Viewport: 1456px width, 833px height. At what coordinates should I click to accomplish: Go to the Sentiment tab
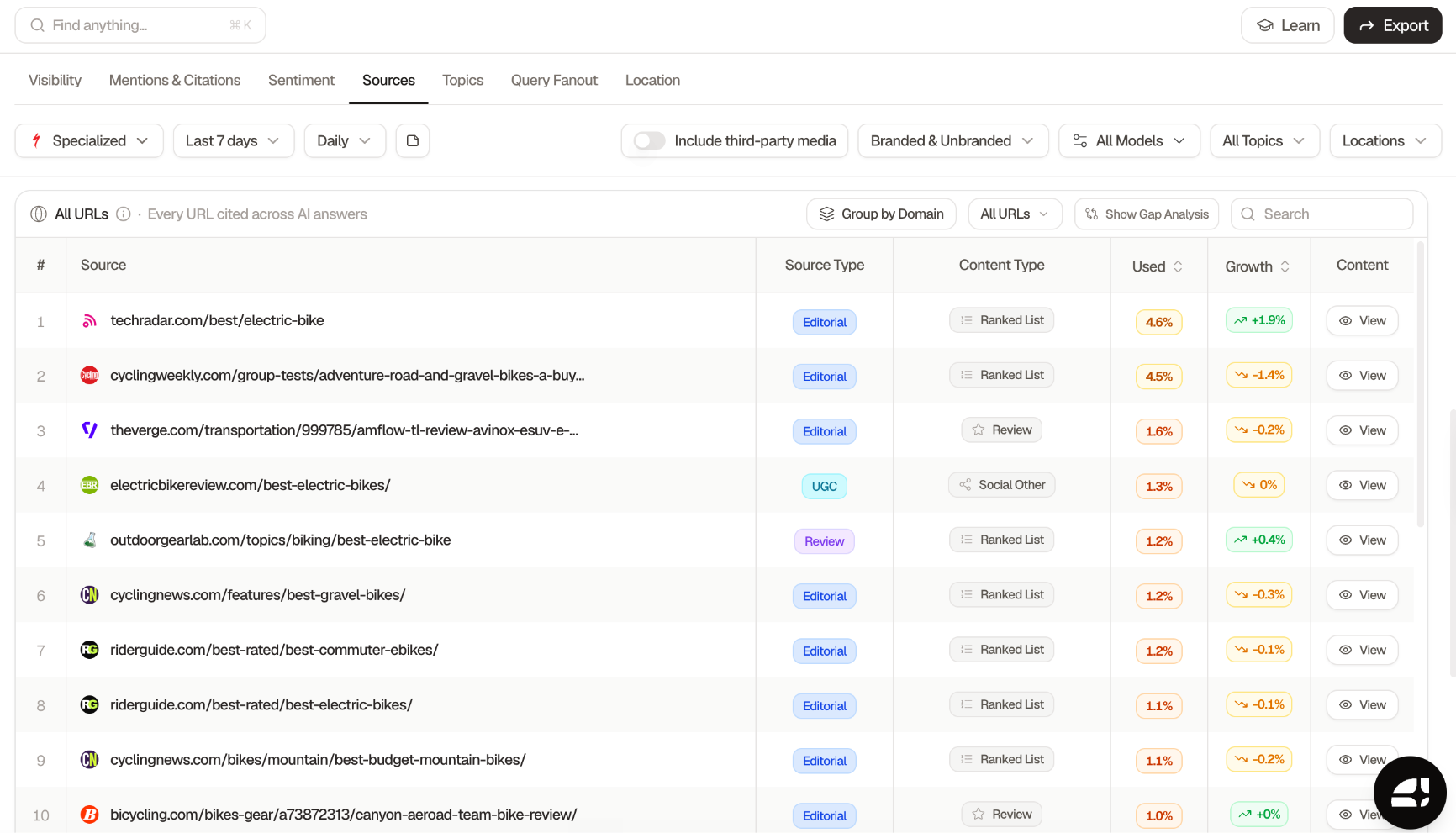click(x=301, y=80)
